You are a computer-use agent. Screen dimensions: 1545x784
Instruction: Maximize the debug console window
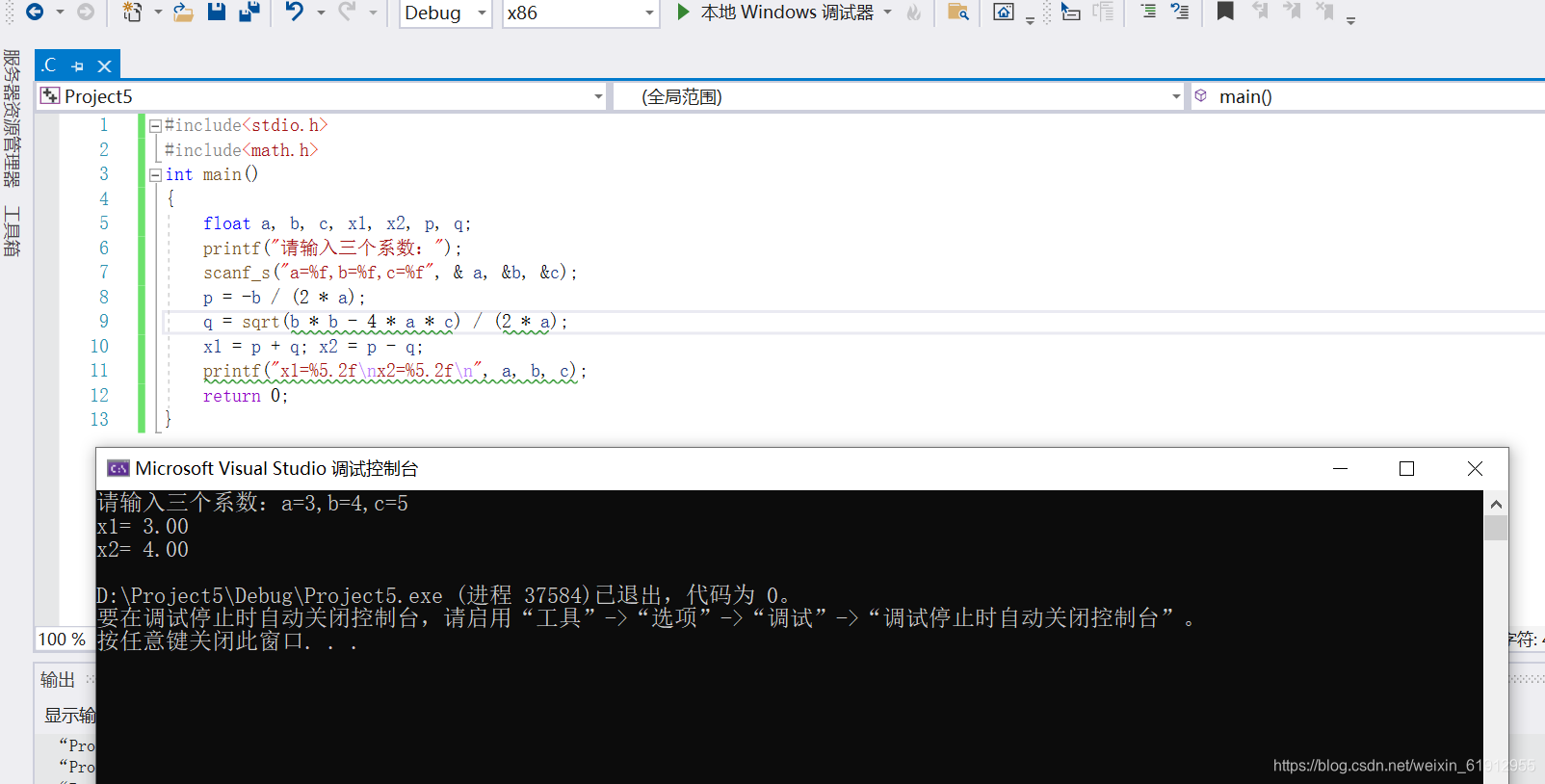pyautogui.click(x=1406, y=469)
